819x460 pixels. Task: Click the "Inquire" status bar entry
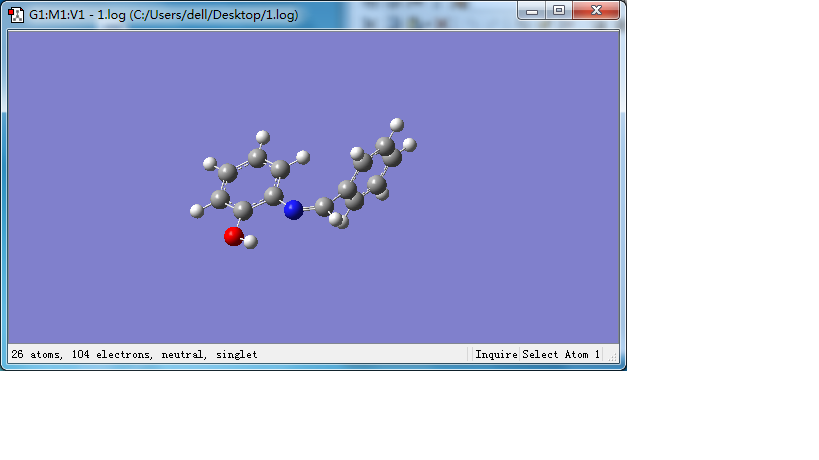pos(496,355)
